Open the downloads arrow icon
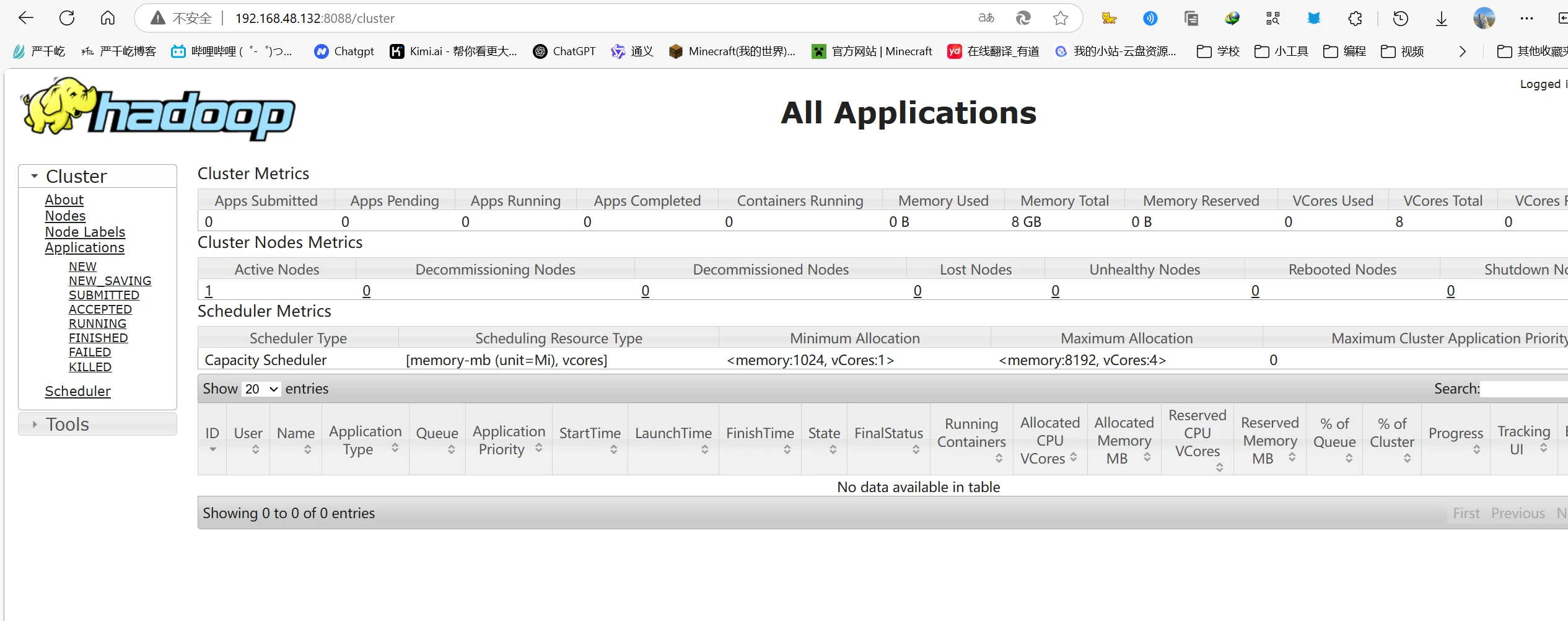This screenshot has height=621, width=1568. point(1441,18)
